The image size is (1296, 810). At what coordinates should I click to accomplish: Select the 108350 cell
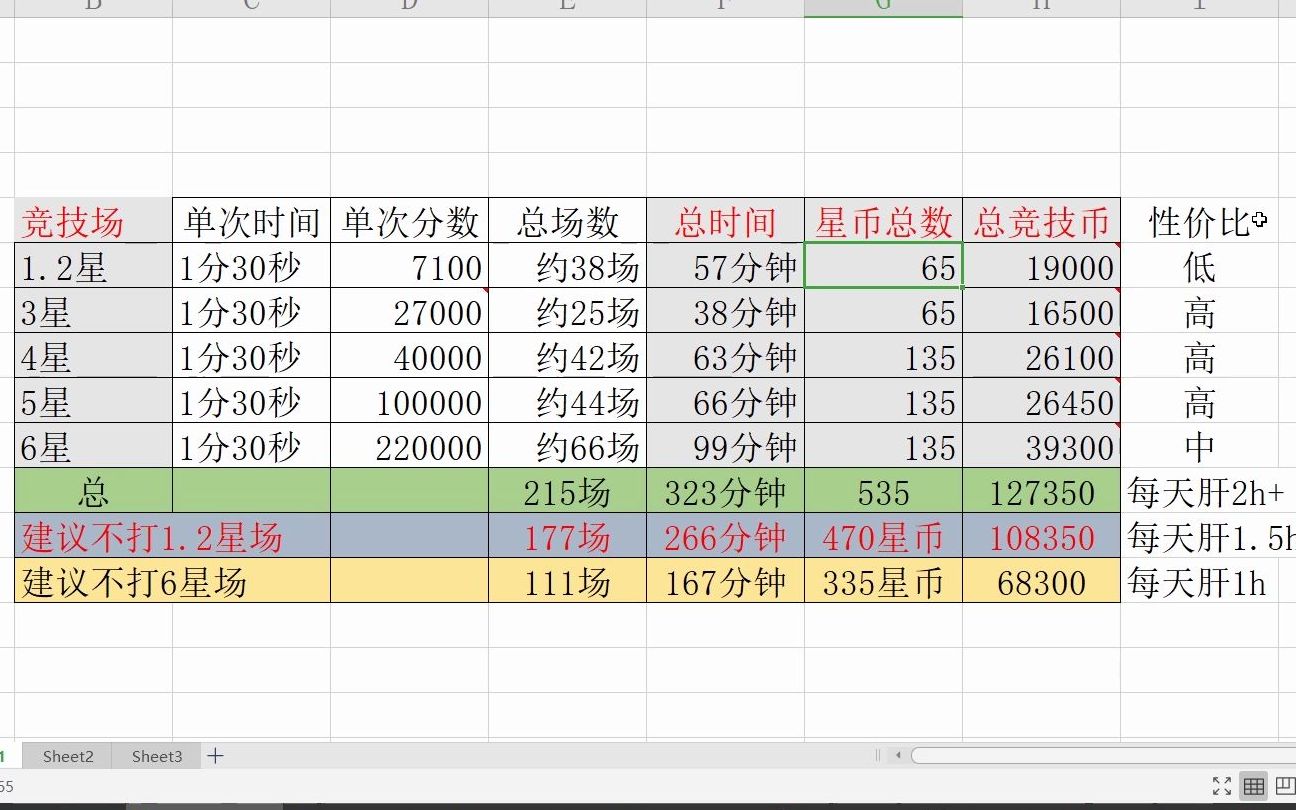1041,536
